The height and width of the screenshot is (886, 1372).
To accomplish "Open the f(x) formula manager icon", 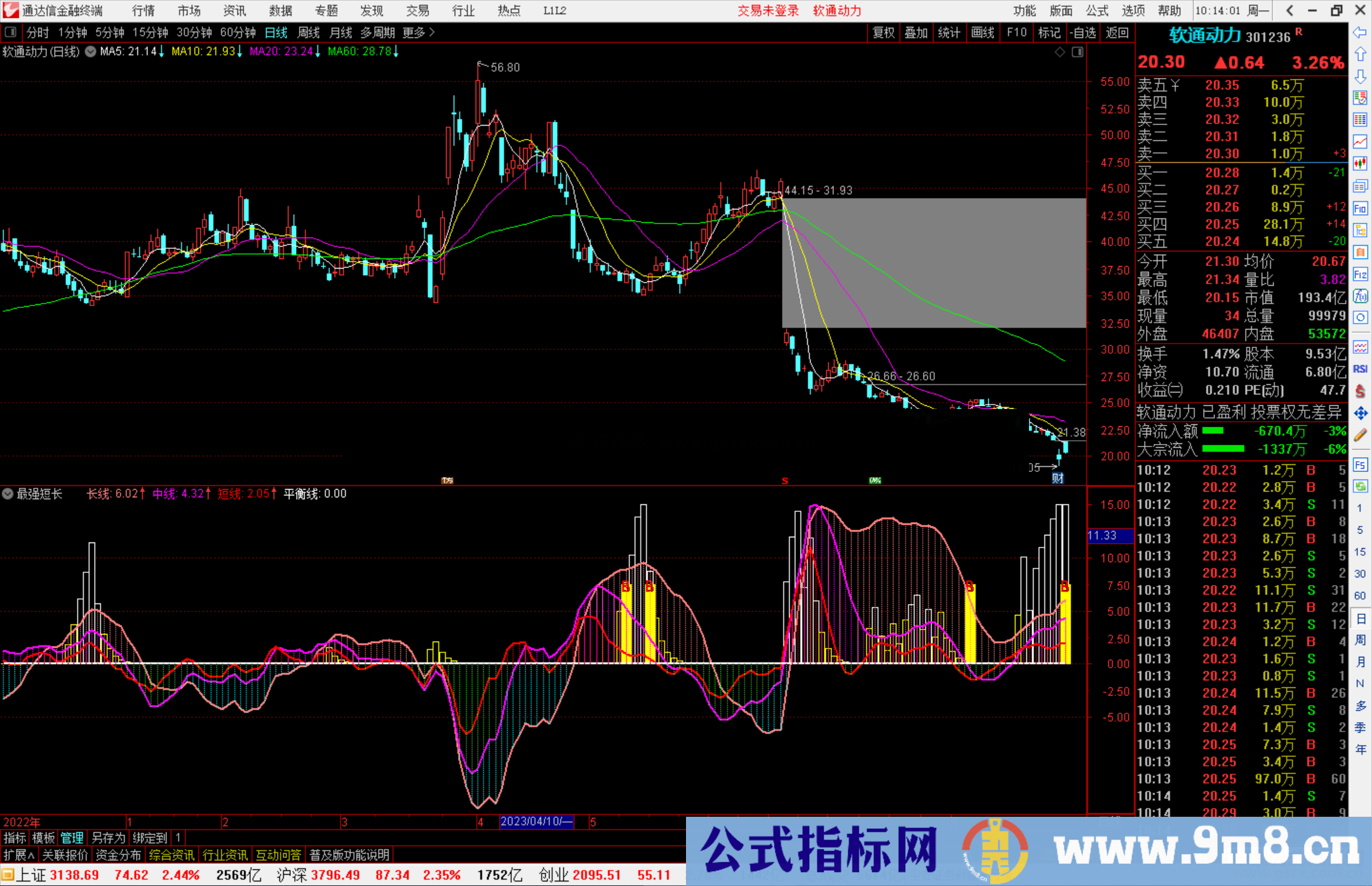I will coord(1360,296).
